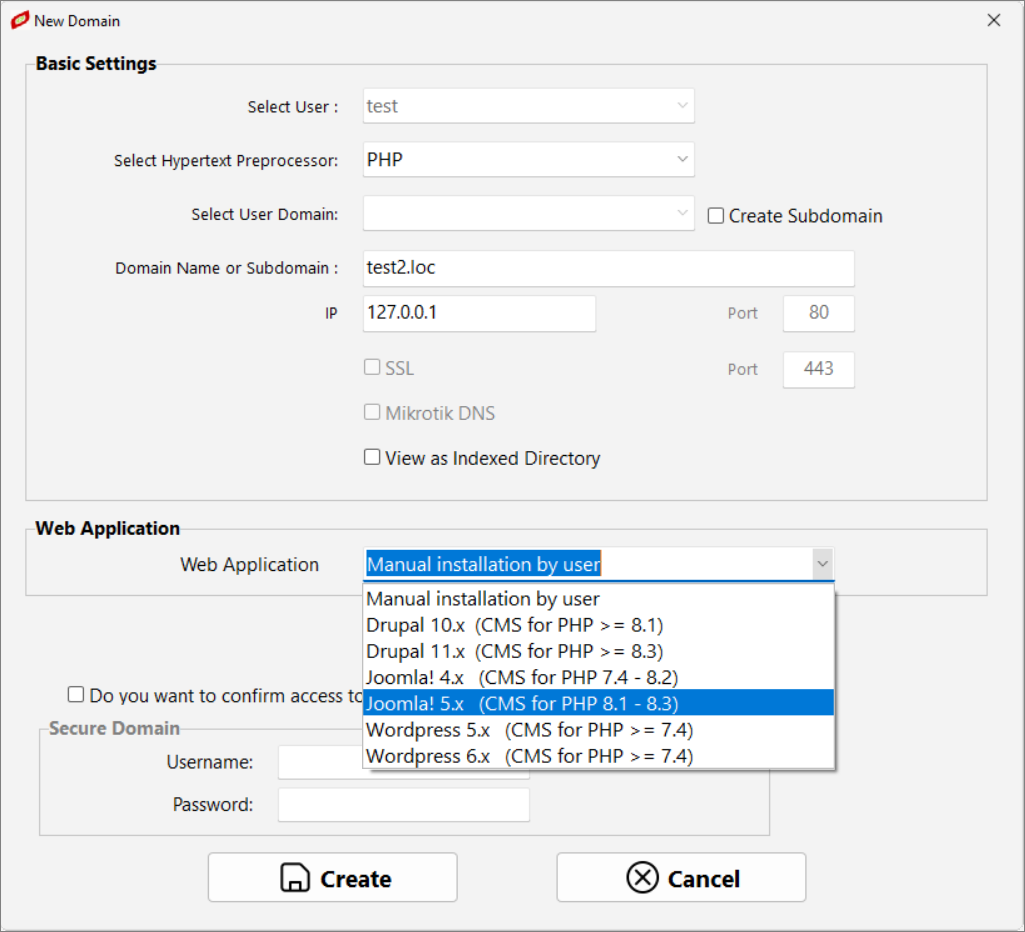This screenshot has height=932, width=1025.
Task: Select Wordpress 5.x from the list
Action: [529, 729]
